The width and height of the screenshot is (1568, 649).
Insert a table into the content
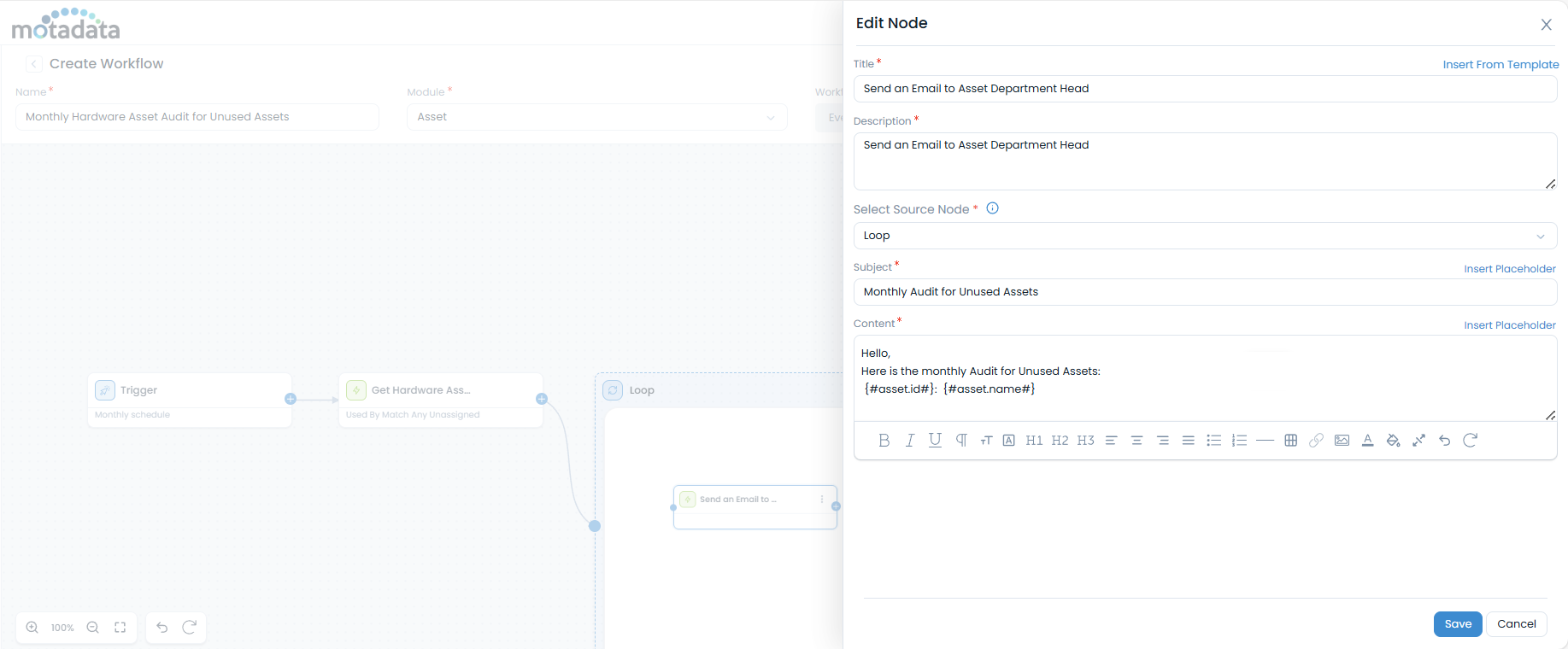pyautogui.click(x=1290, y=441)
